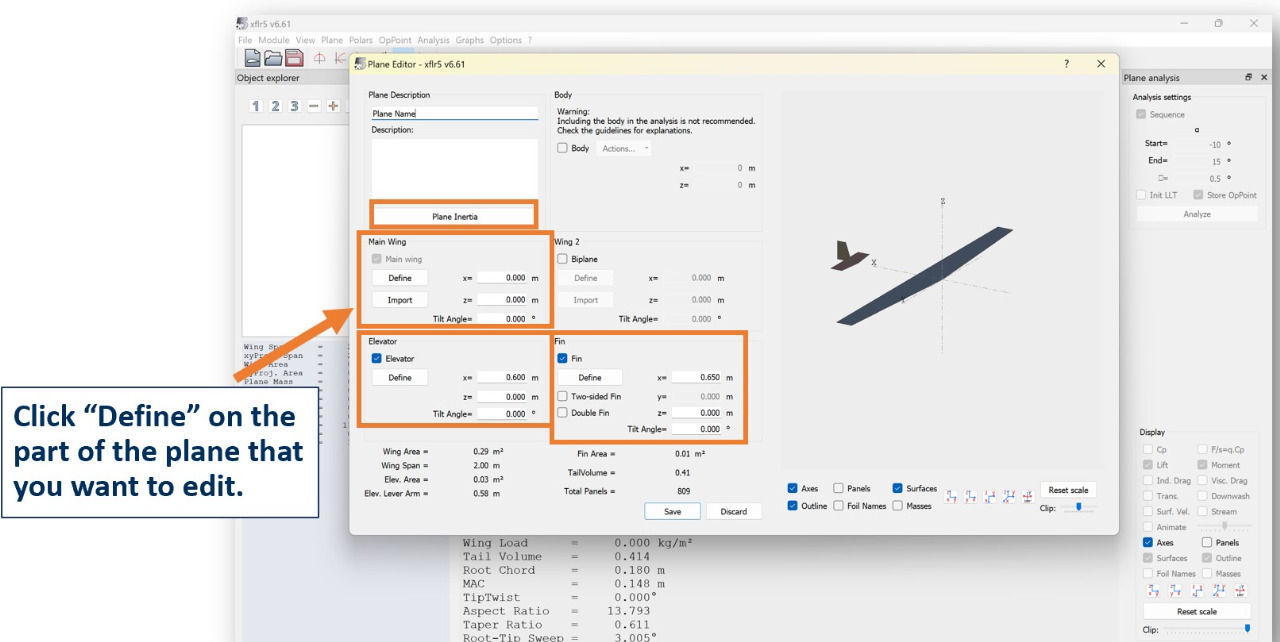Uncheck the Elevator checkbox
The width and height of the screenshot is (1280, 642).
pyautogui.click(x=376, y=358)
